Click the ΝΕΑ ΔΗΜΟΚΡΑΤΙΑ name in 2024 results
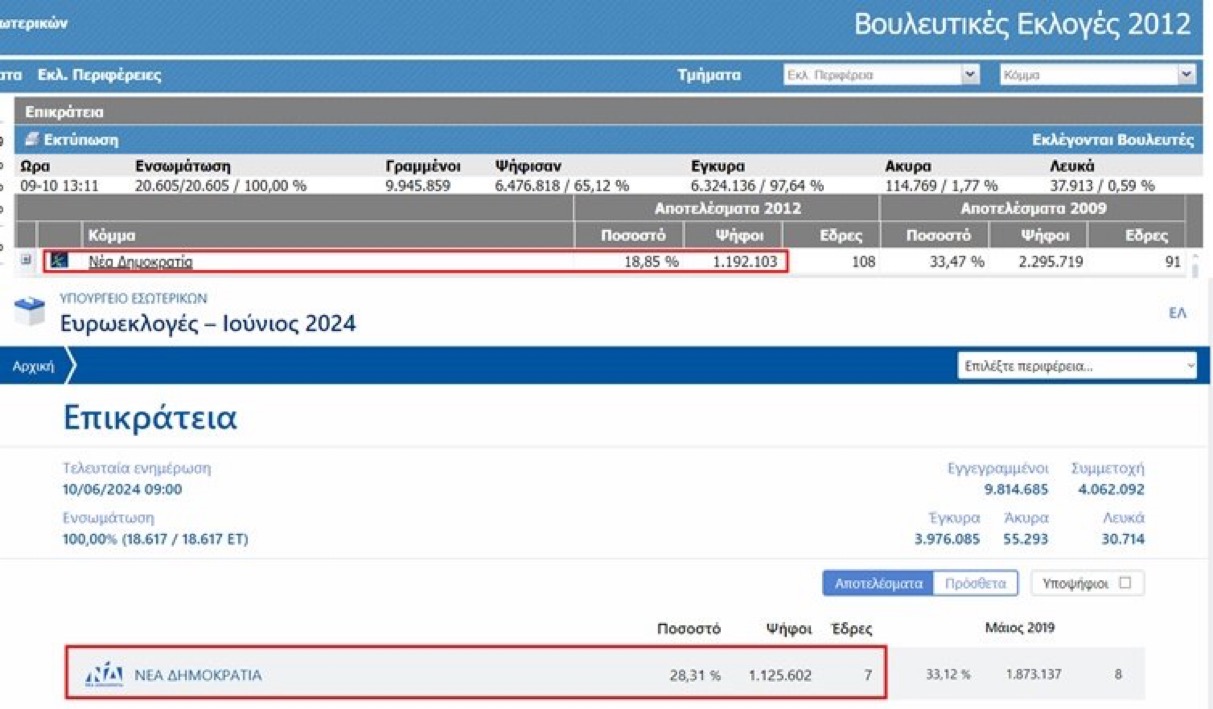 click(198, 675)
